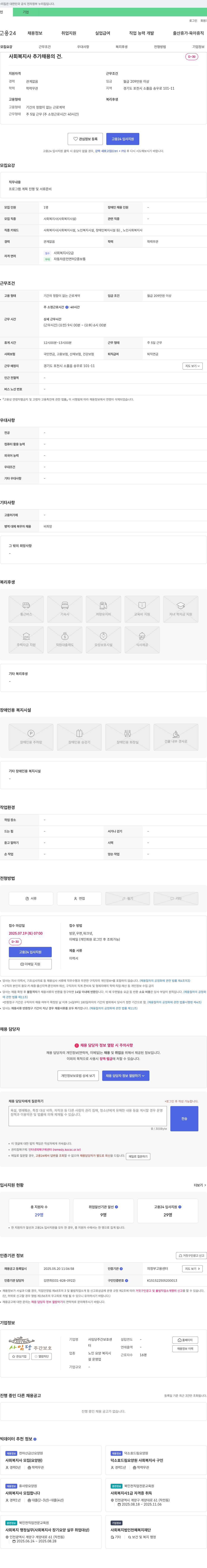Viewport: 207px width, 1568px height.
Task: Open the 실업급여 menu
Action: click(x=103, y=33)
